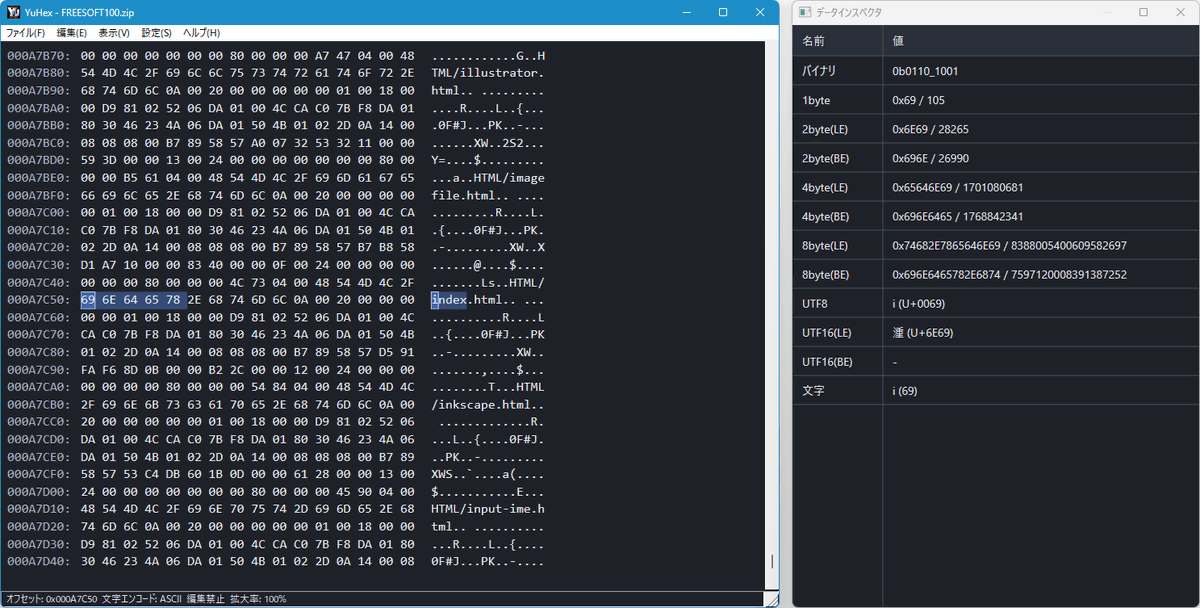The image size is (1200, 608).
Task: Close the YuHex window
Action: tap(759, 12)
